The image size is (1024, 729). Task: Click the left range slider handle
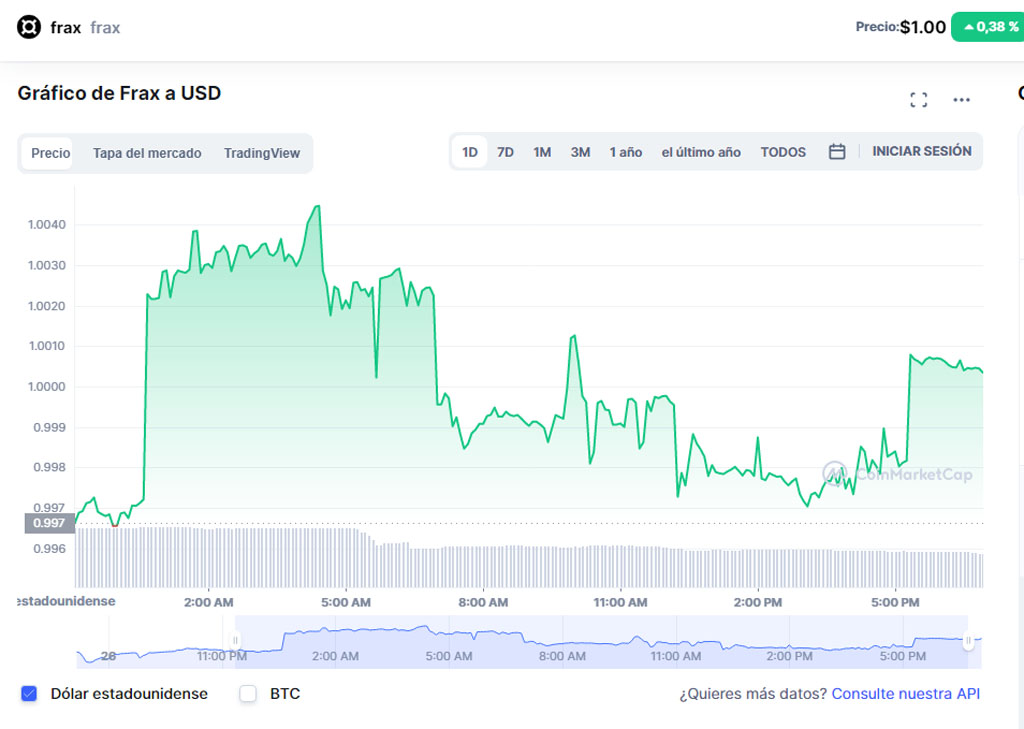pyautogui.click(x=235, y=640)
